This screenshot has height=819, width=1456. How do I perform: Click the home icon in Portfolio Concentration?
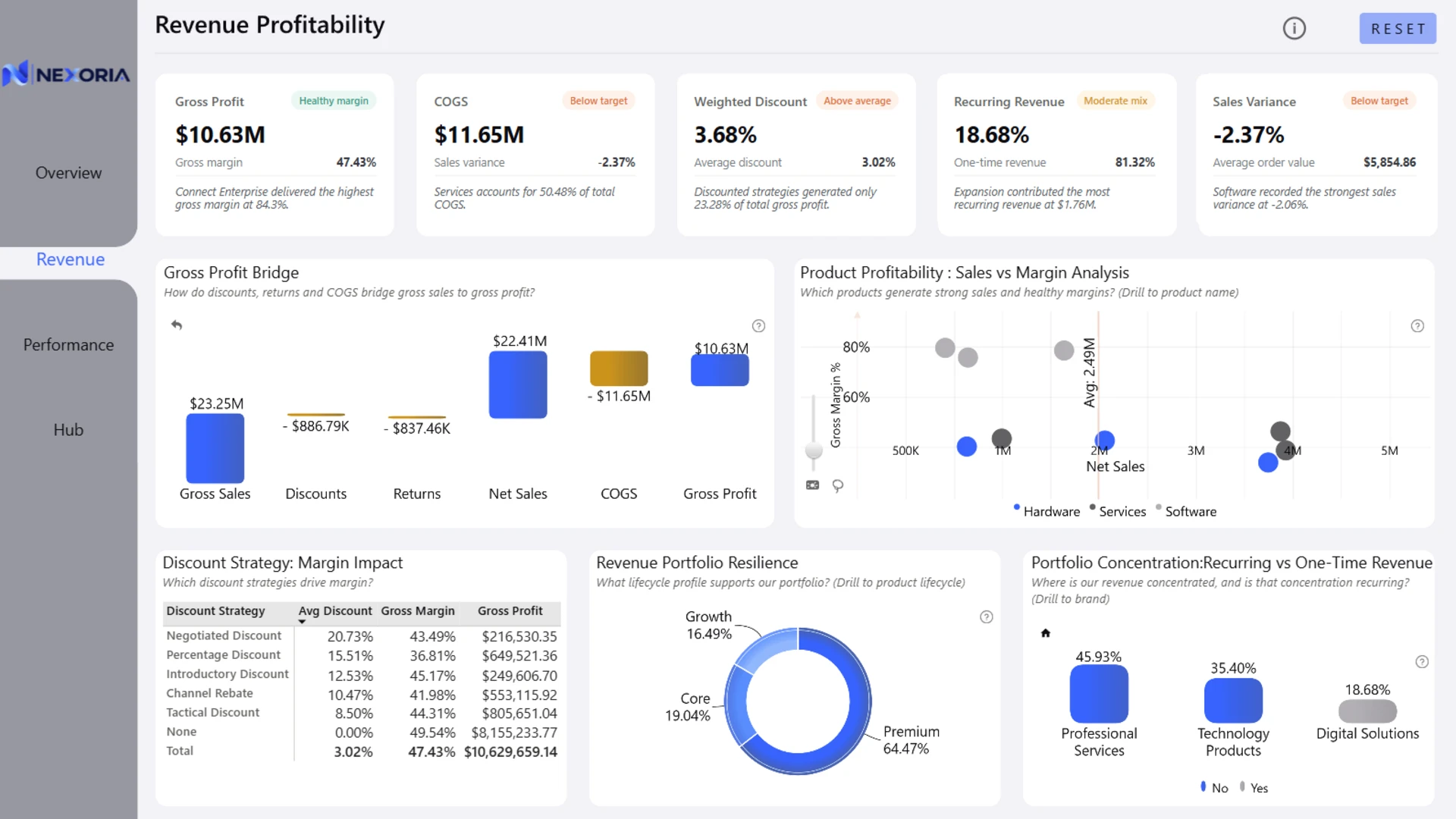(x=1046, y=633)
